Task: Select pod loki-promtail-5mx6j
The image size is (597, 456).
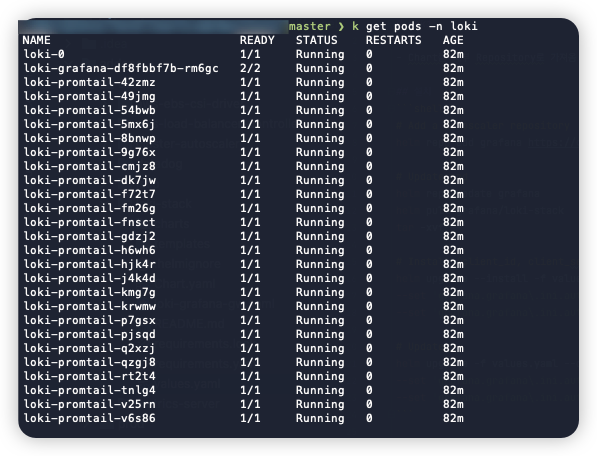Action: point(89,124)
